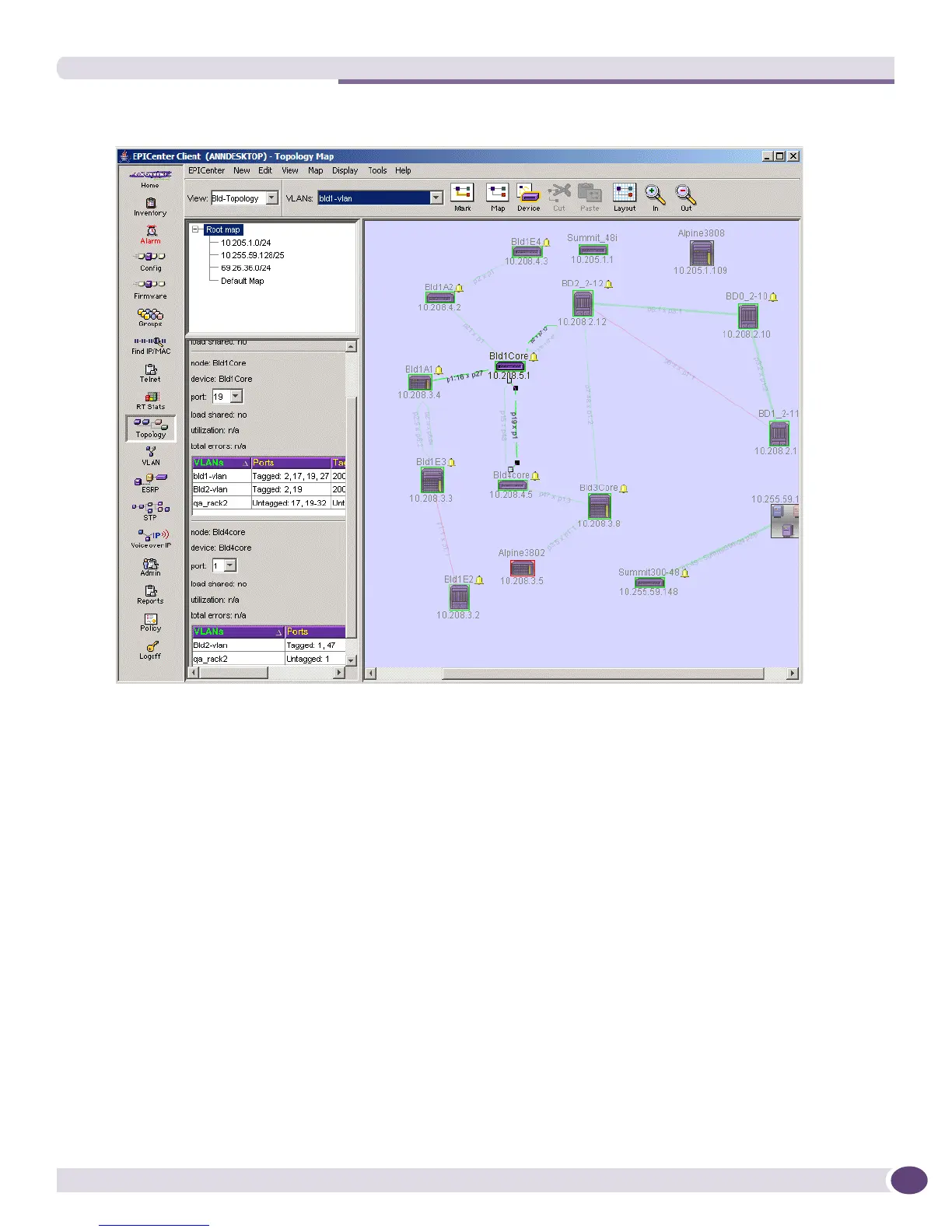Viewport: 952px width, 1232px height.
Task: Open the New menu
Action: click(x=242, y=170)
